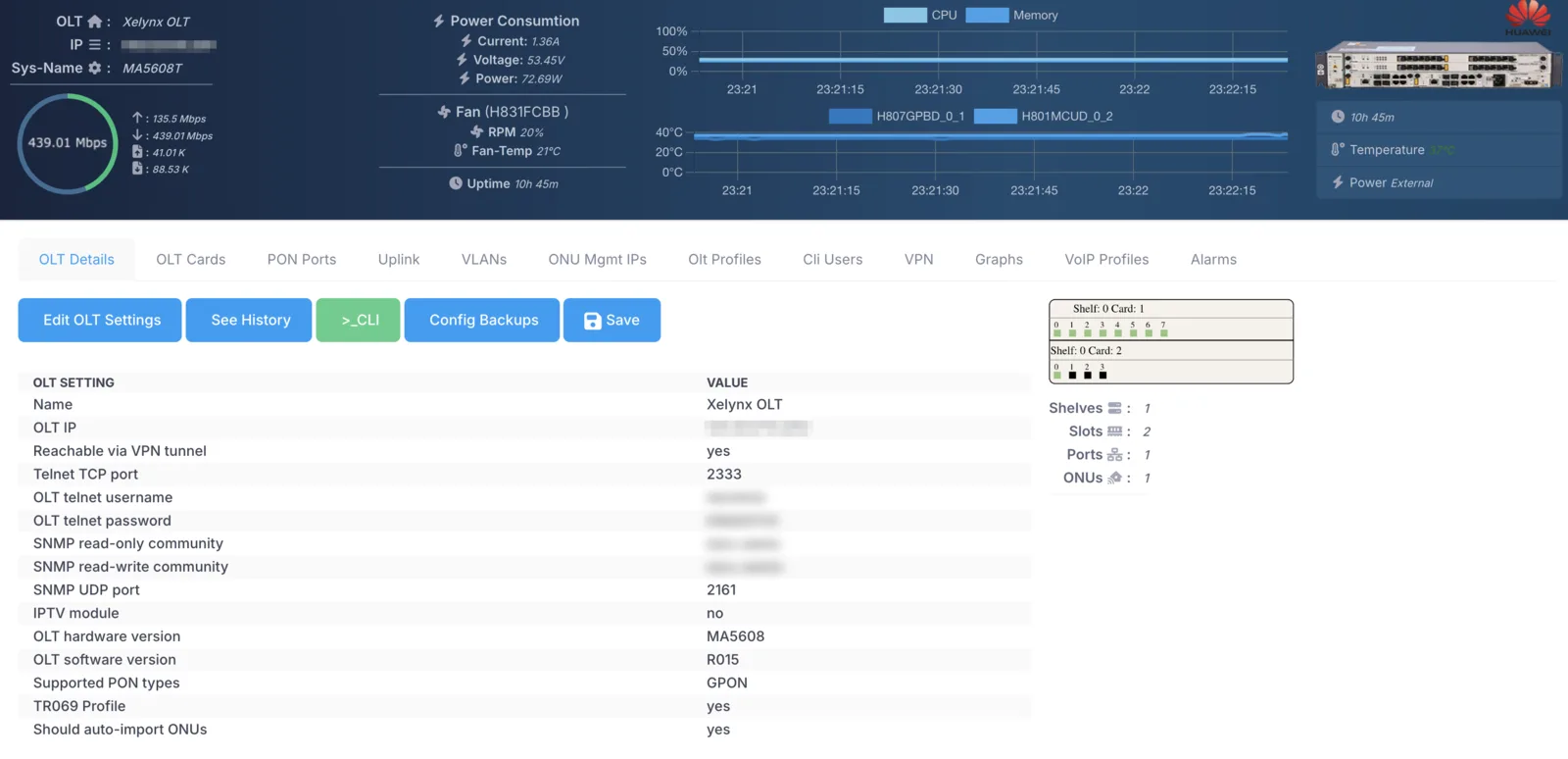Toggle the Memory legend swatch
1568x759 pixels.
coord(987,15)
